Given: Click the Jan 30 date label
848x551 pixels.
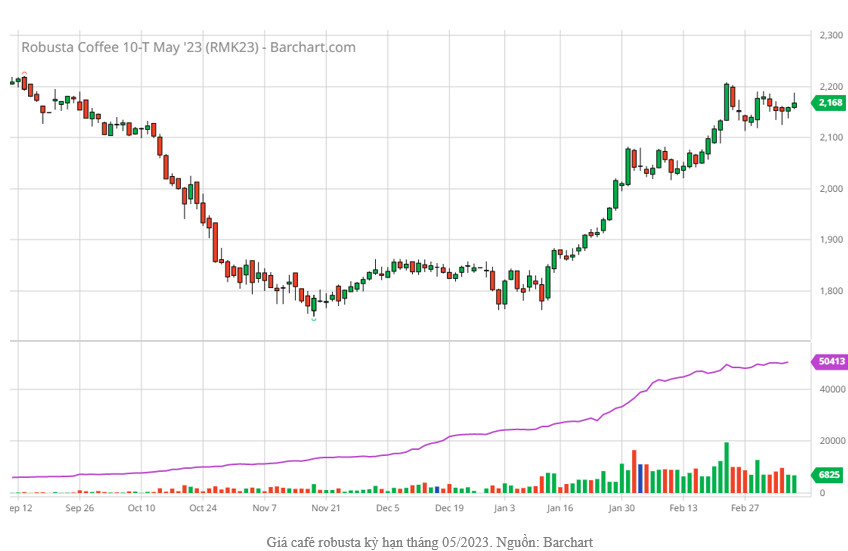Looking at the screenshot, I should pyautogui.click(x=621, y=508).
